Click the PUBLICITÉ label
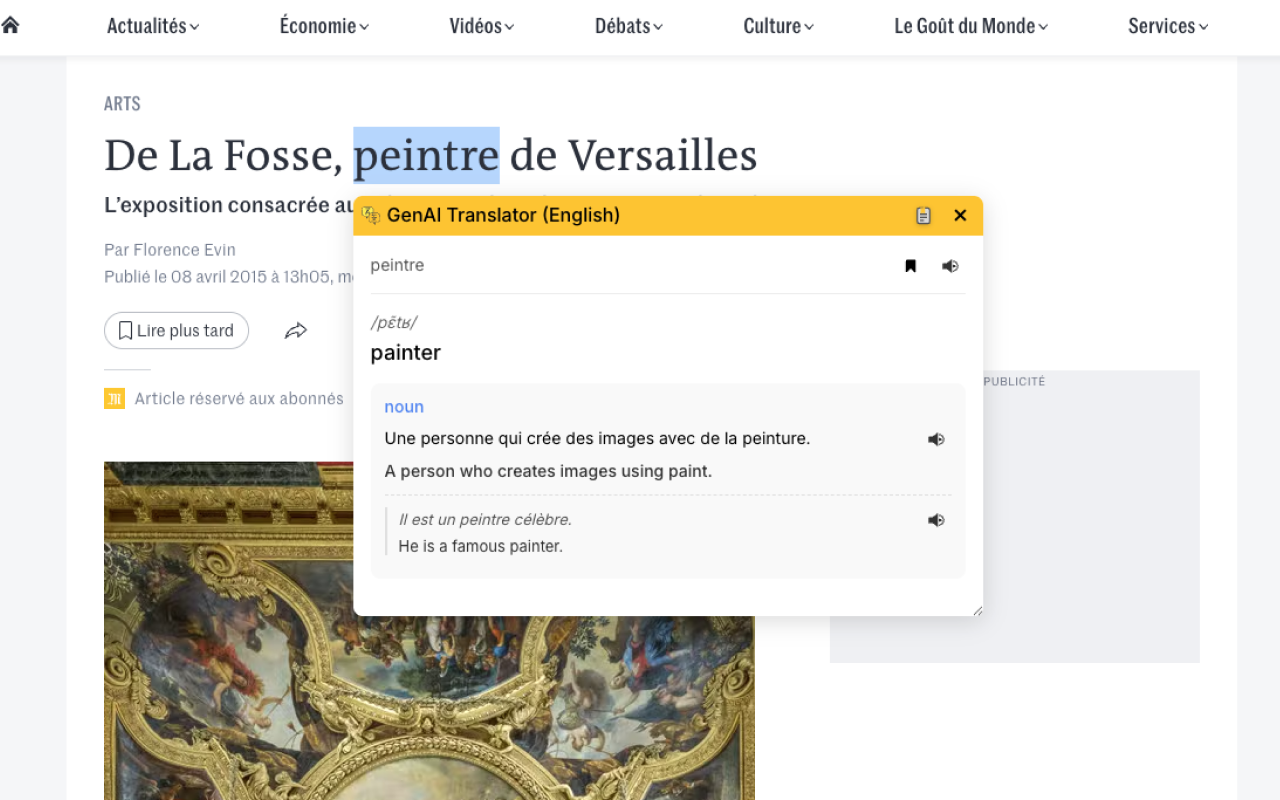Image resolution: width=1280 pixels, height=800 pixels. [x=1014, y=382]
